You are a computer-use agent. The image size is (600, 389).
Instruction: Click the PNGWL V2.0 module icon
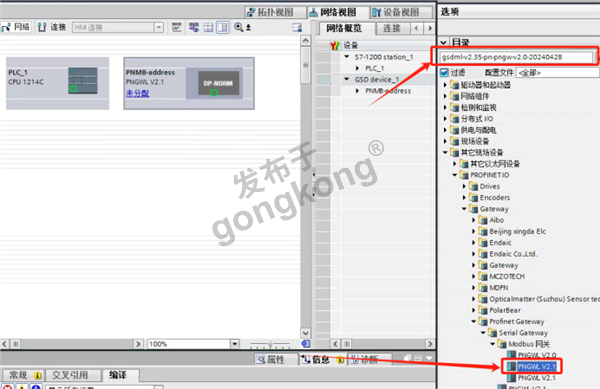(511, 355)
